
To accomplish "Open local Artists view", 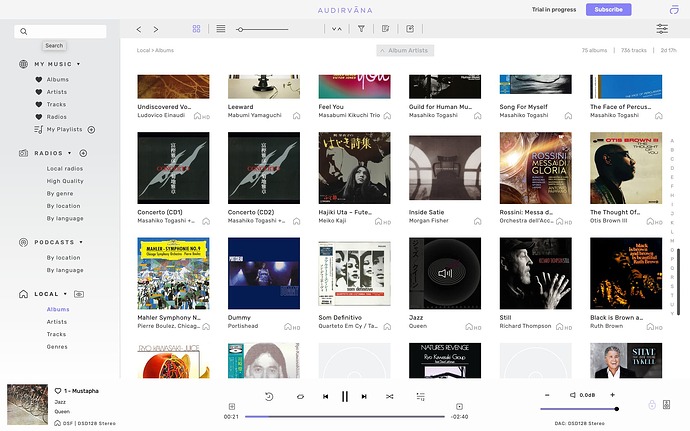I will [57, 322].
